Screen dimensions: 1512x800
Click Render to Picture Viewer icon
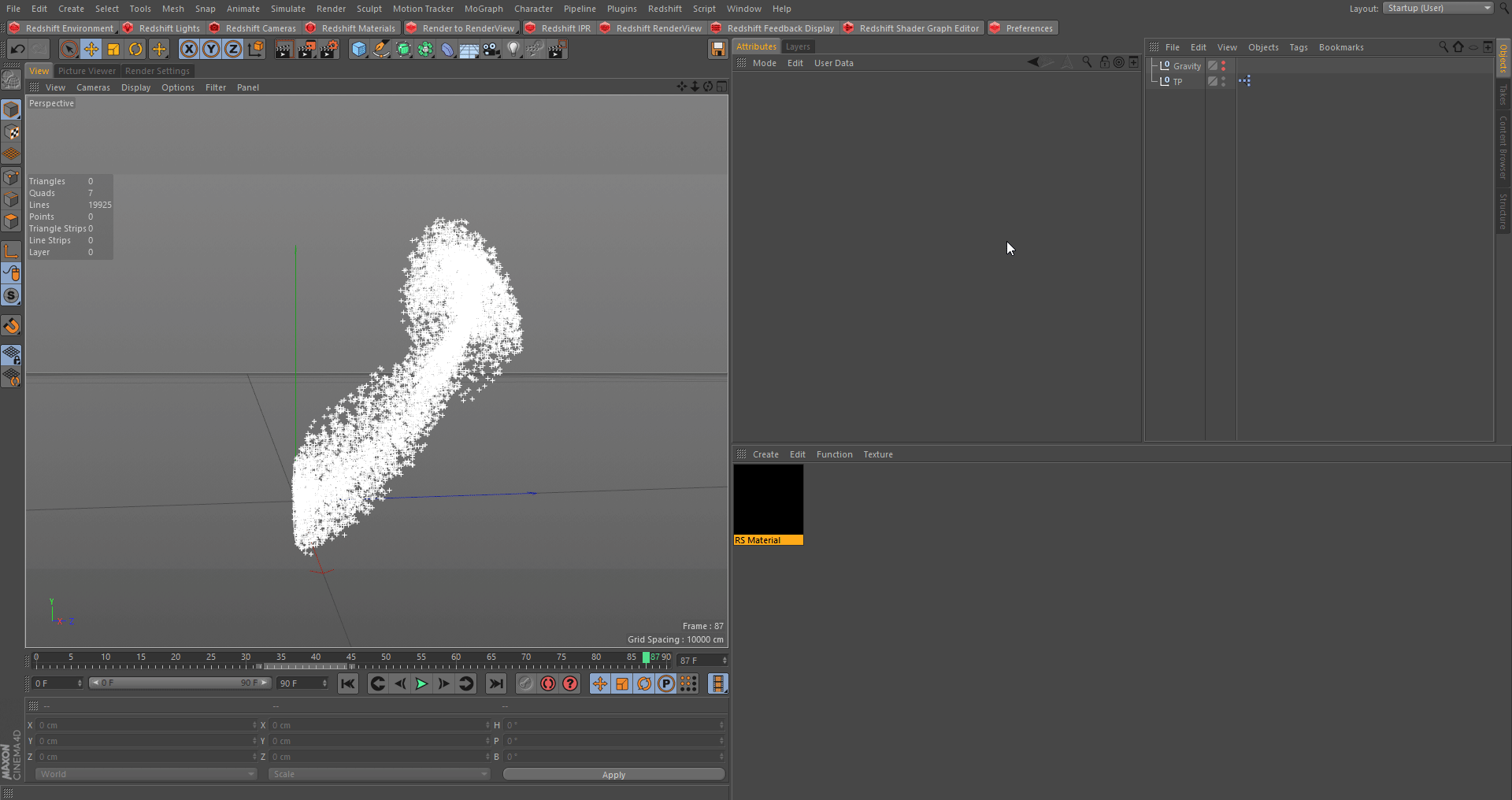pos(306,50)
